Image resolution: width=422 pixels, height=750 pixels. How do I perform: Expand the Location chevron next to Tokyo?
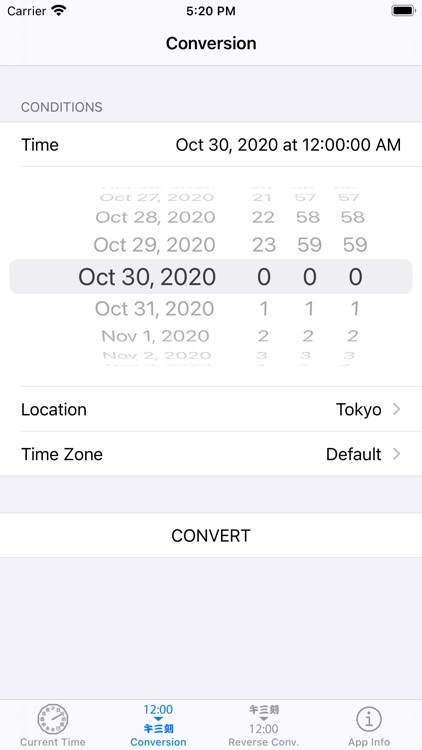click(x=396, y=409)
